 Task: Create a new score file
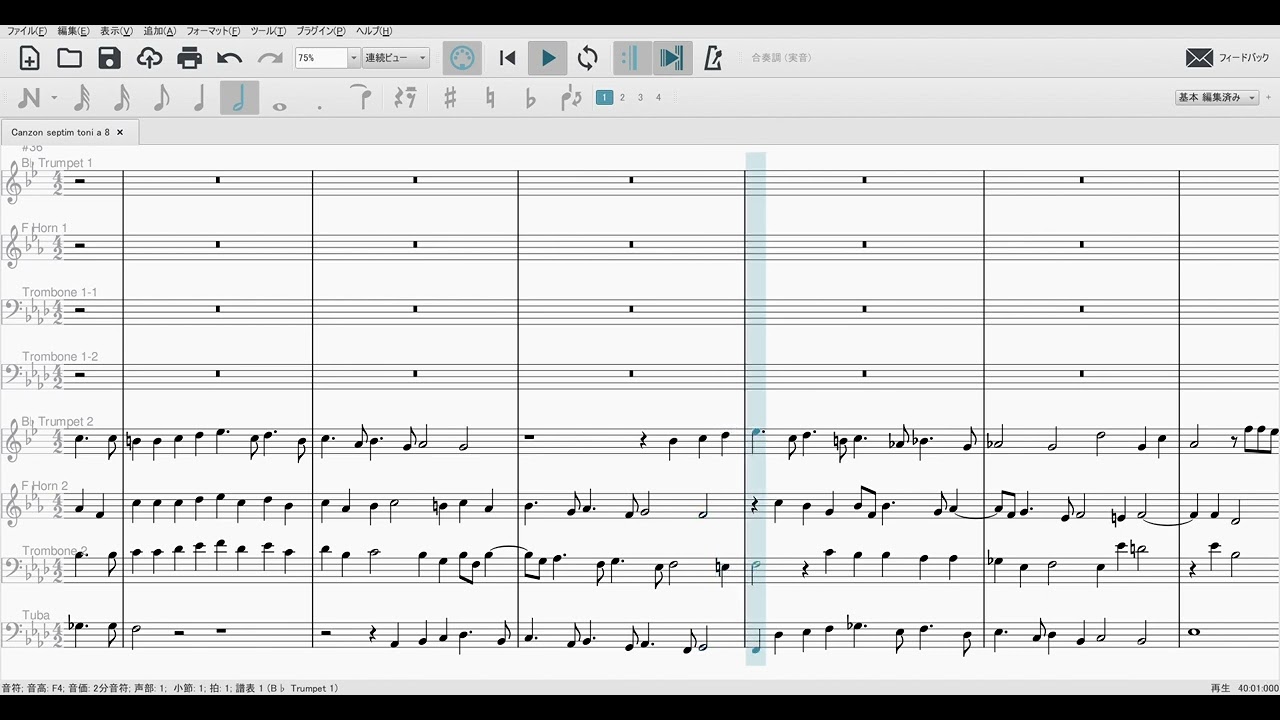pos(30,58)
